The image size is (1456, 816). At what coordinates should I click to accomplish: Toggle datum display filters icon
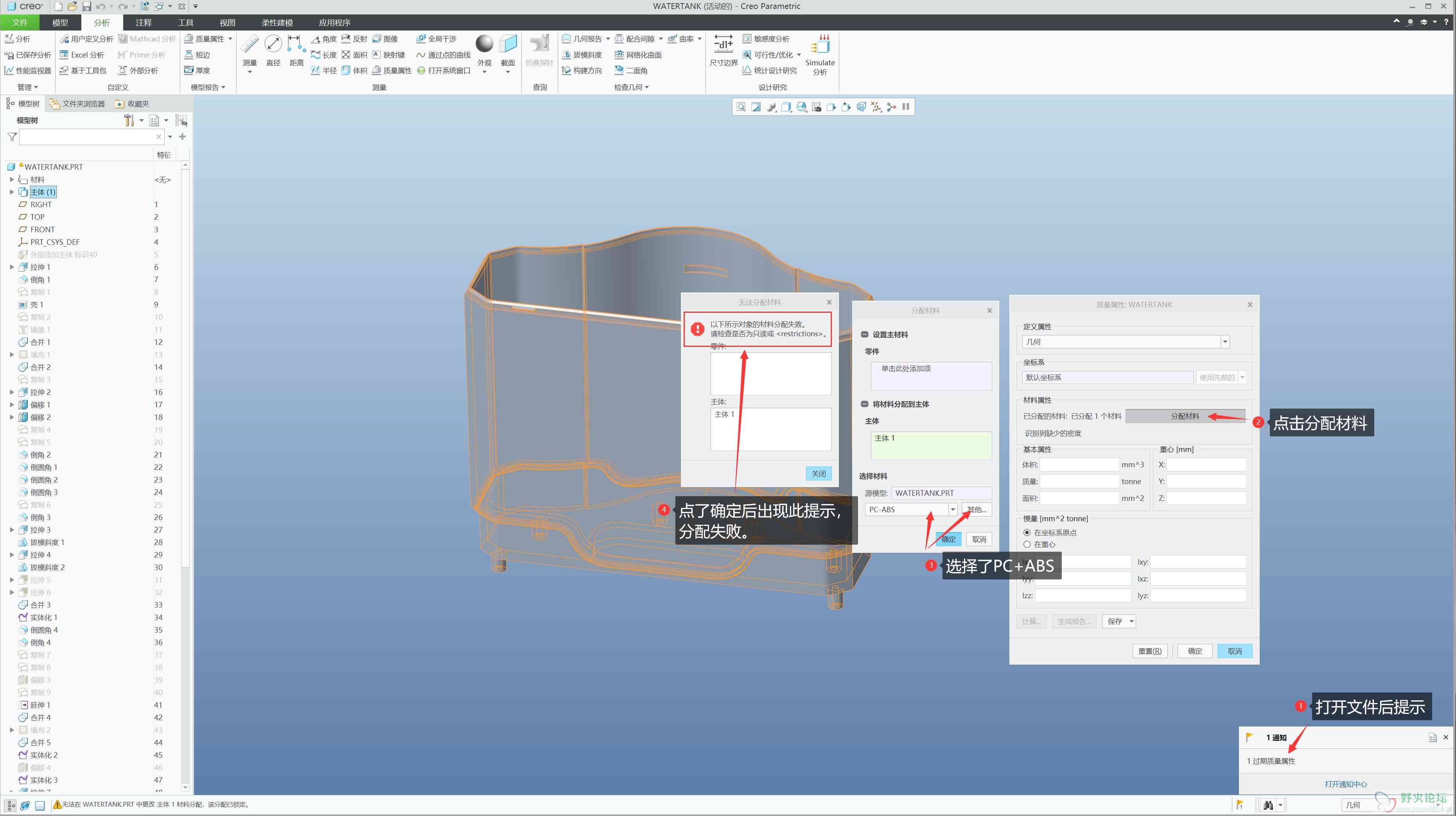876,107
